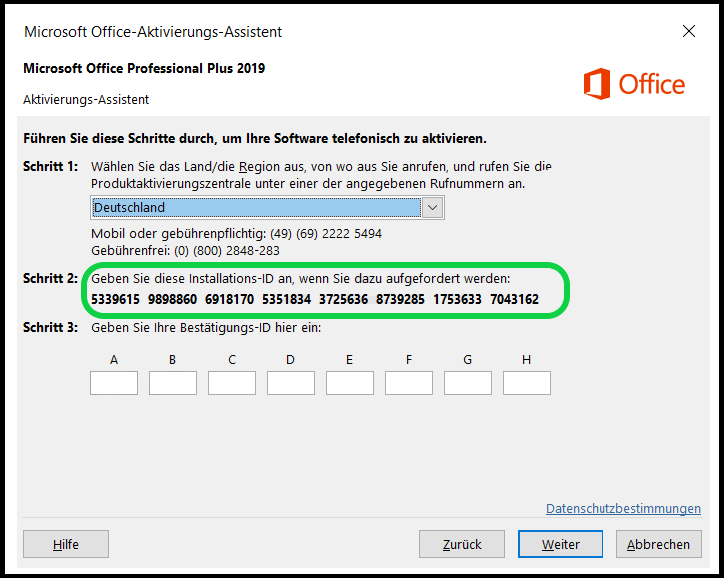Click the Schritt 1 label
Viewport: 725px width, 578px height.
[50, 166]
